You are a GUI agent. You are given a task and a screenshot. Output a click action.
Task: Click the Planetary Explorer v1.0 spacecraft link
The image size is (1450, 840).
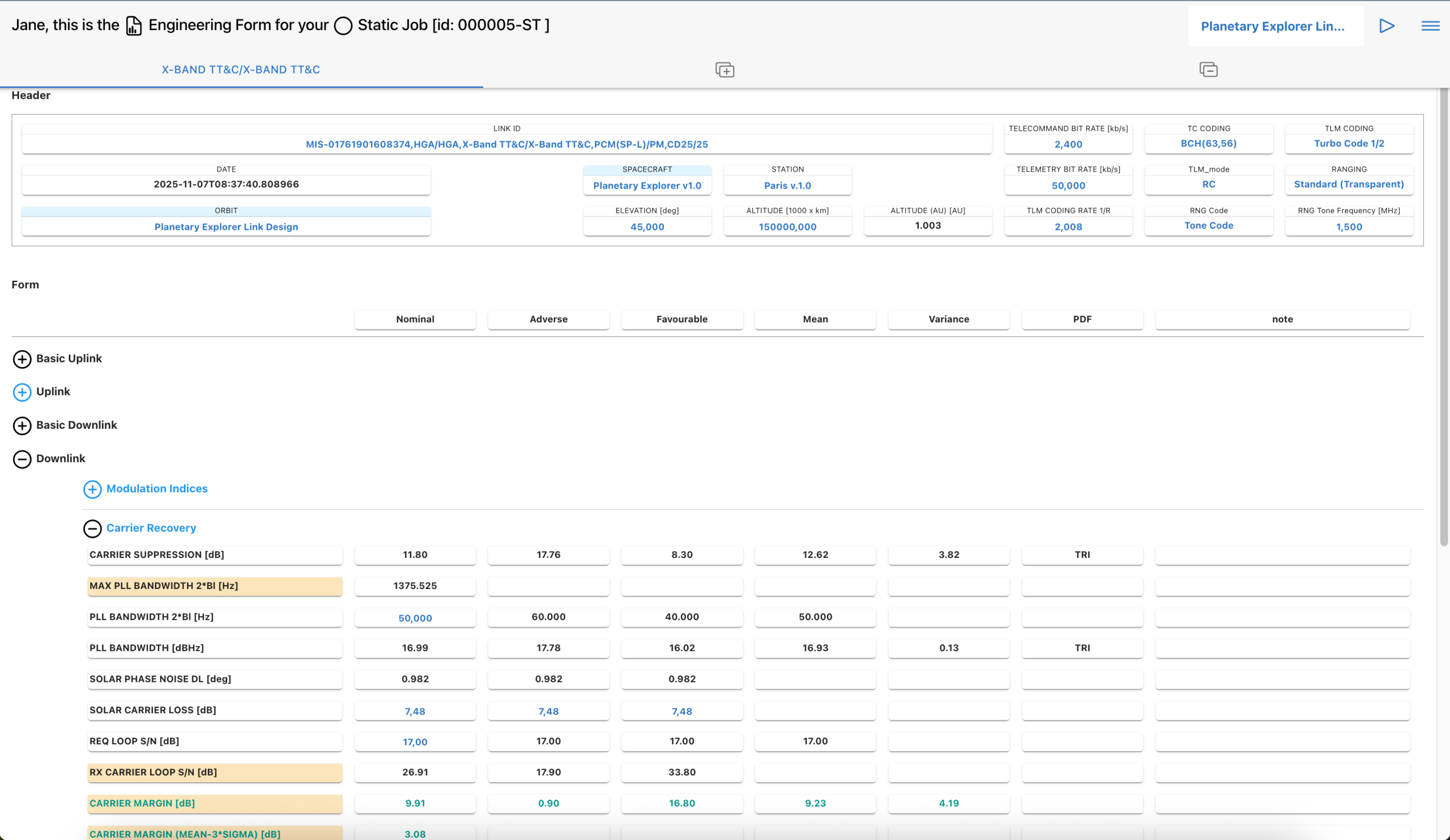click(x=647, y=186)
